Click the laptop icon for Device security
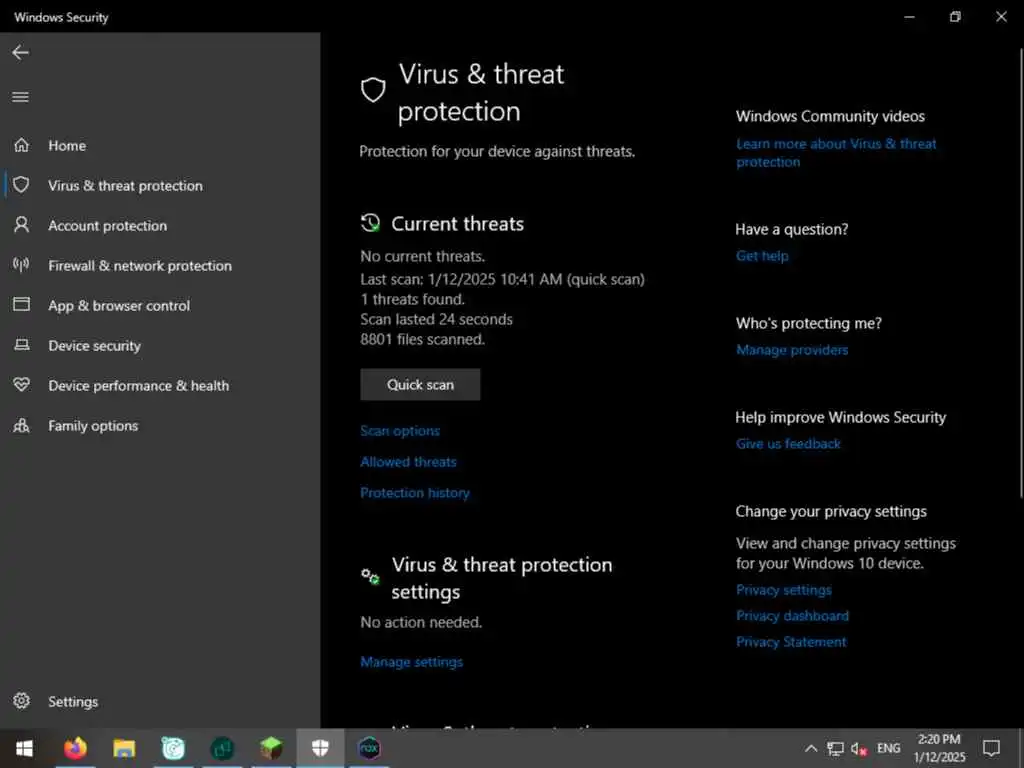 pos(22,345)
